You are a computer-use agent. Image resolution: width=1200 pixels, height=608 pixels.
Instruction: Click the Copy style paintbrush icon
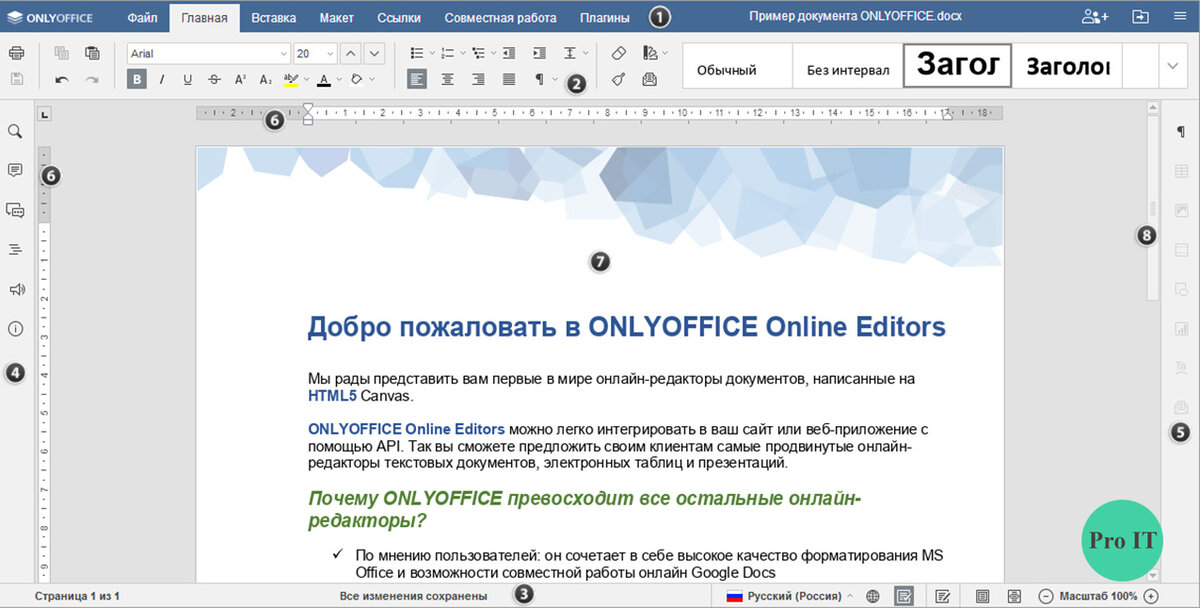(x=618, y=79)
